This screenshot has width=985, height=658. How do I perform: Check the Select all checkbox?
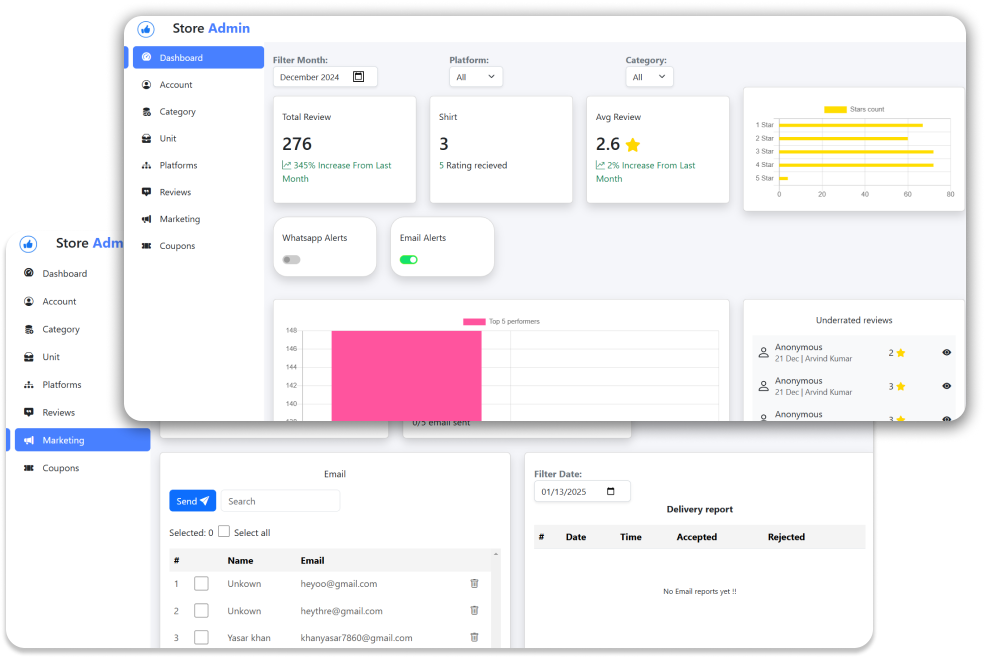pyautogui.click(x=226, y=532)
